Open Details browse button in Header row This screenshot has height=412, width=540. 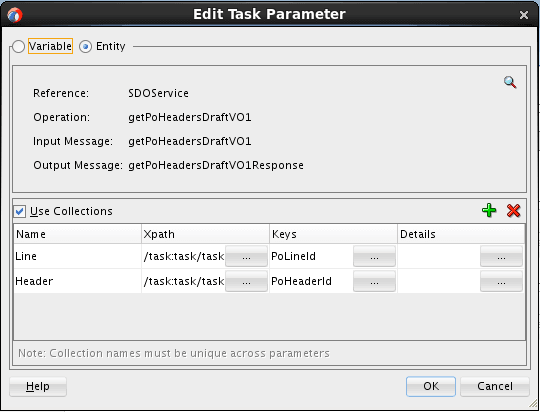501,281
